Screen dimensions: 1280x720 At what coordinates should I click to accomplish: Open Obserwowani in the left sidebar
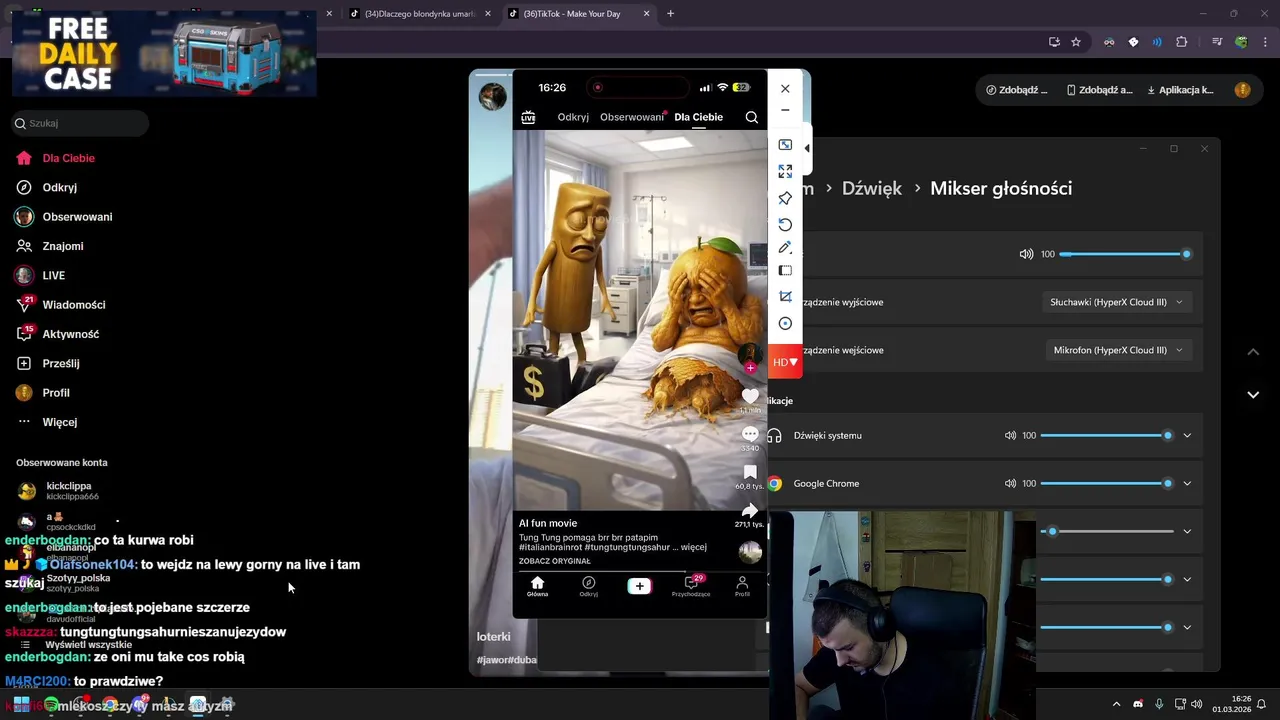click(x=64, y=217)
